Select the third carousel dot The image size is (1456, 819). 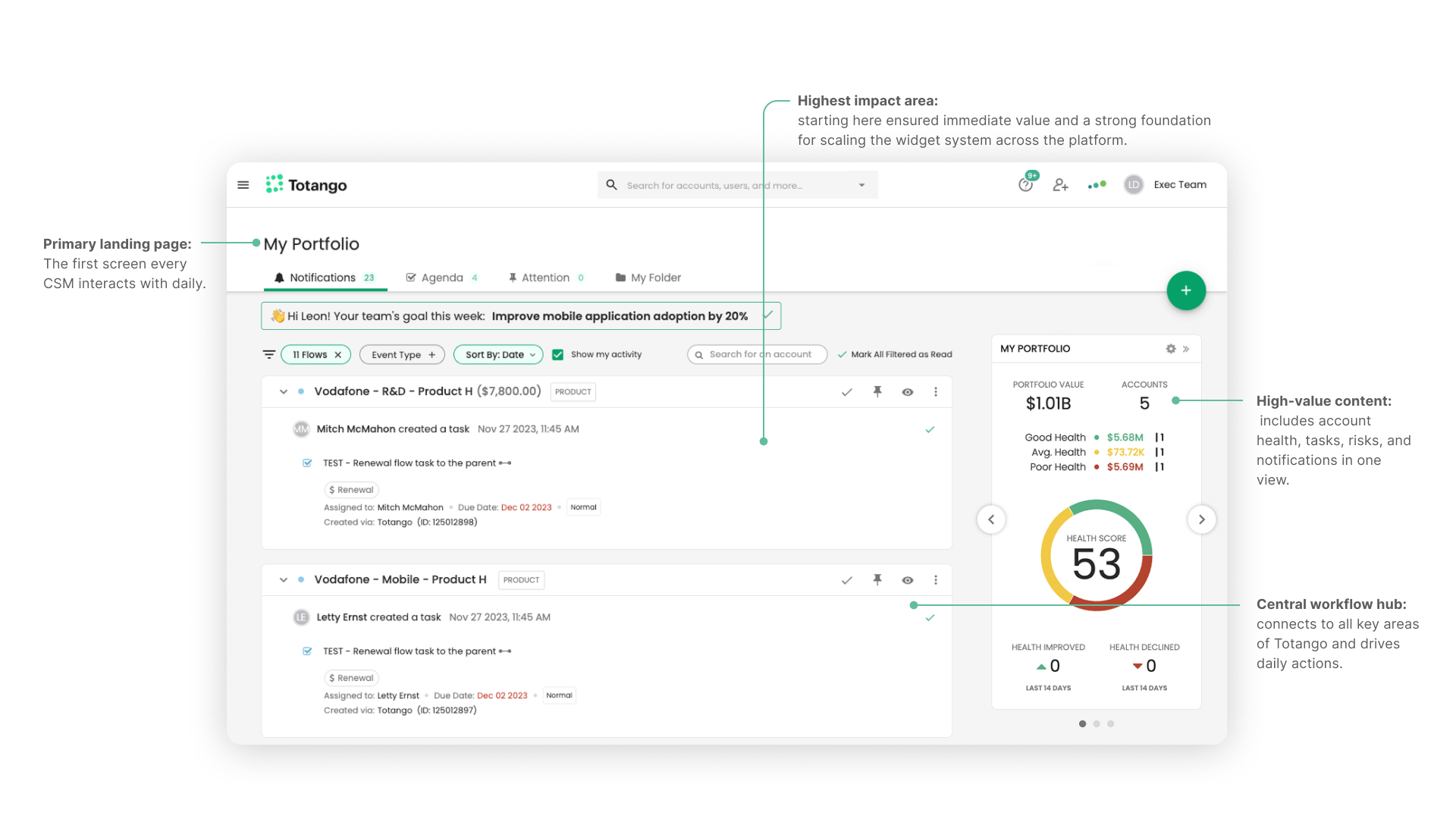pyautogui.click(x=1111, y=723)
